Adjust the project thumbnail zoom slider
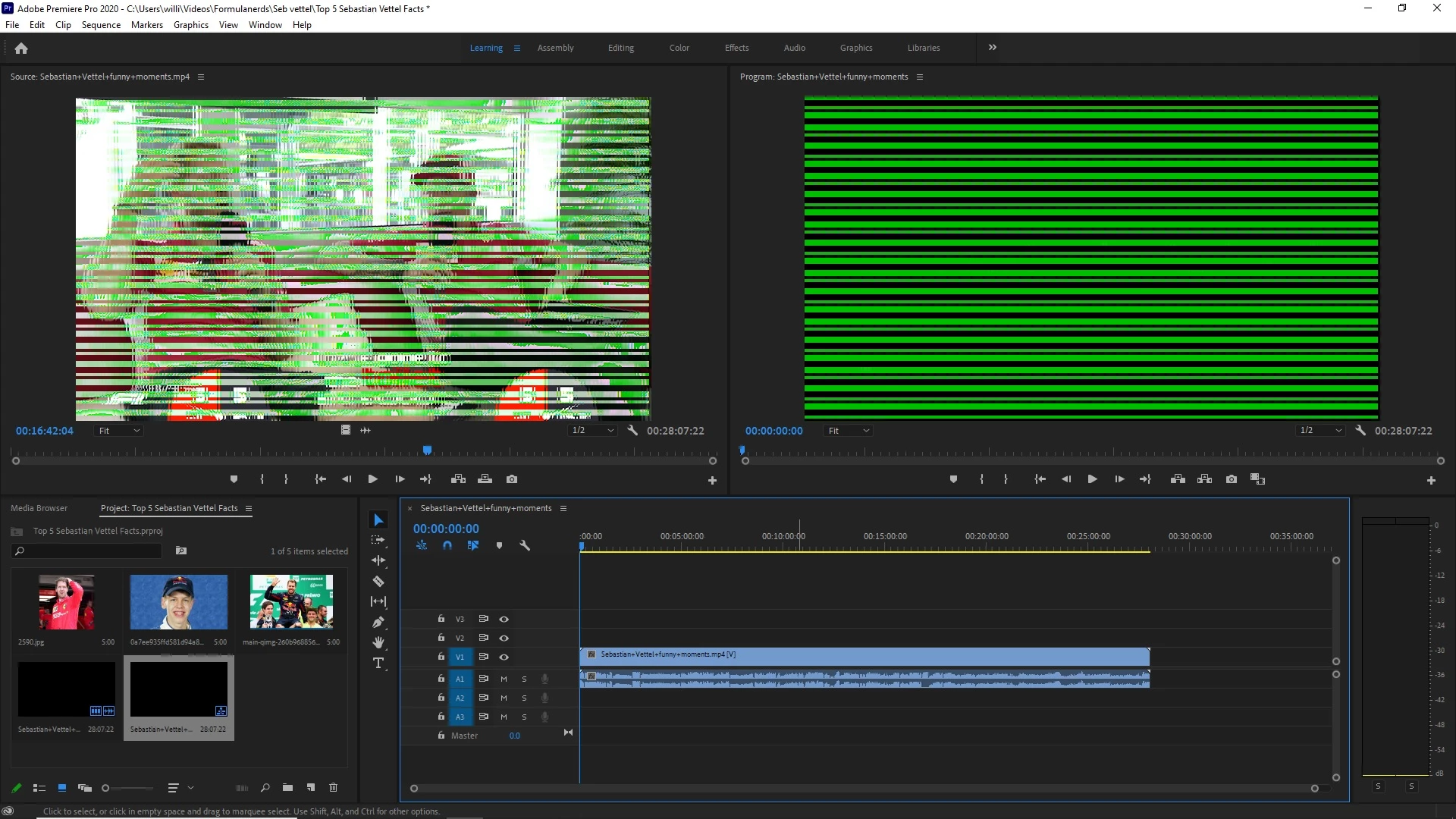This screenshot has width=1456, height=819. click(106, 788)
